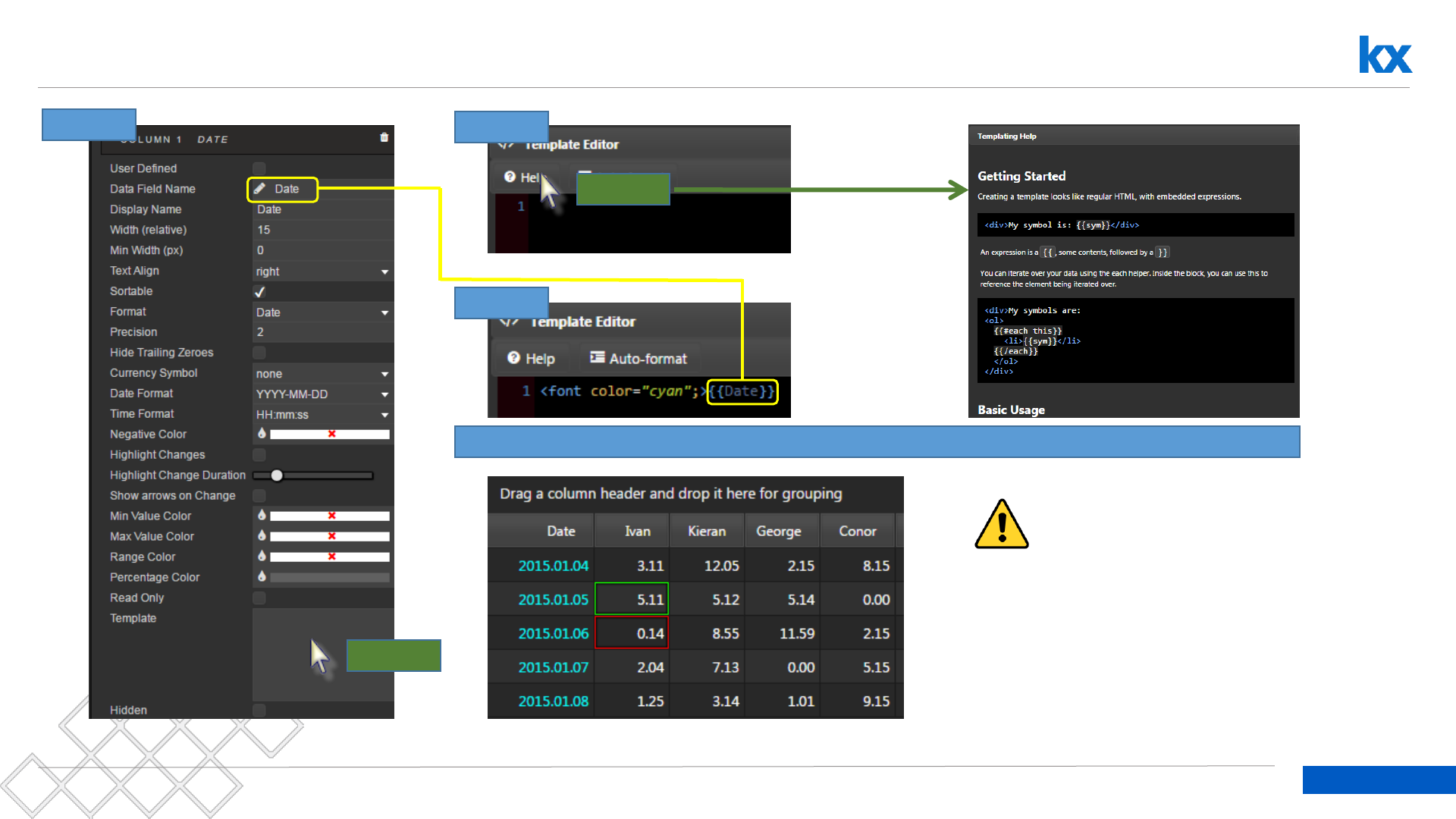Click the Range Color droplet icon
1456x819 pixels.
[x=262, y=556]
